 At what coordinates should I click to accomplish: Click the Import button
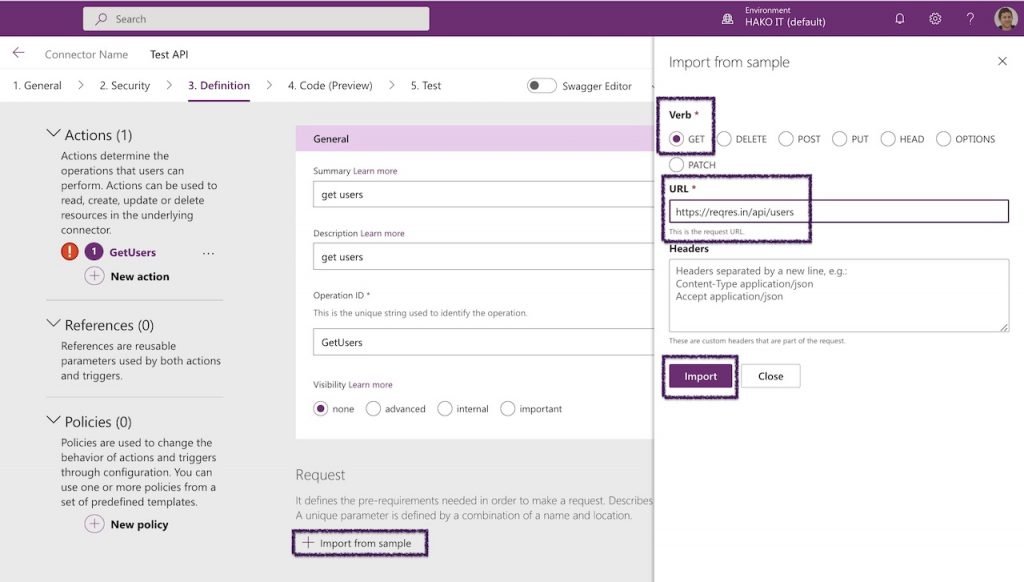[x=699, y=376]
